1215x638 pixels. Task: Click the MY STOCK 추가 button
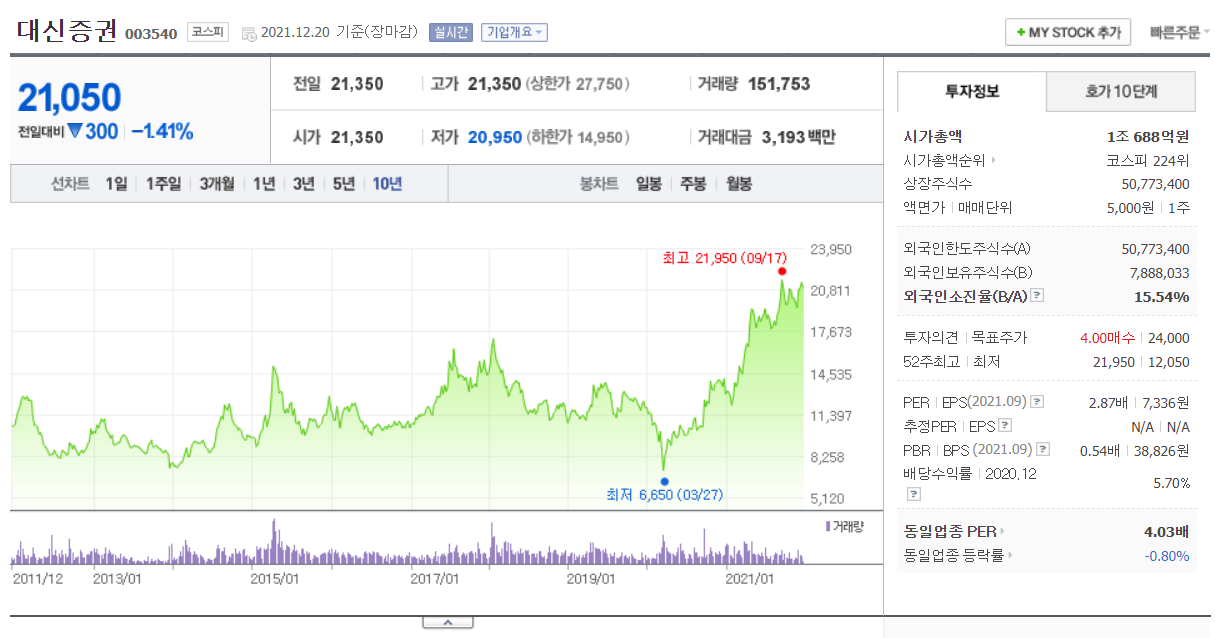point(1068,32)
